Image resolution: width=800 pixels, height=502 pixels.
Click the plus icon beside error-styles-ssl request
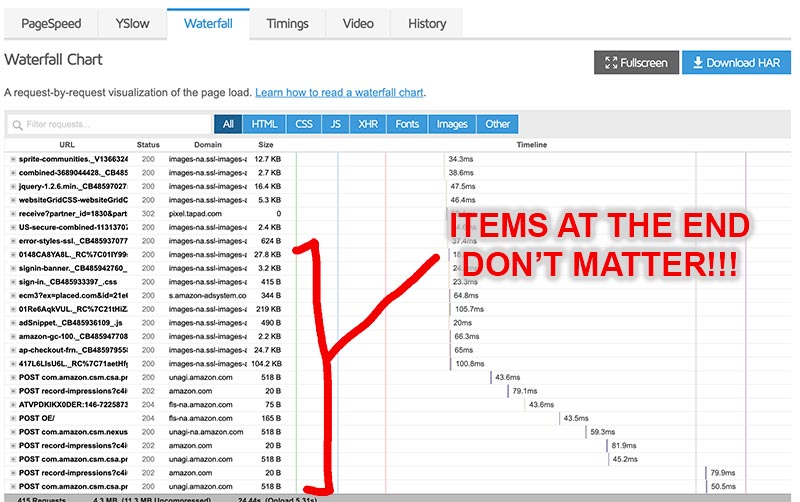point(13,241)
